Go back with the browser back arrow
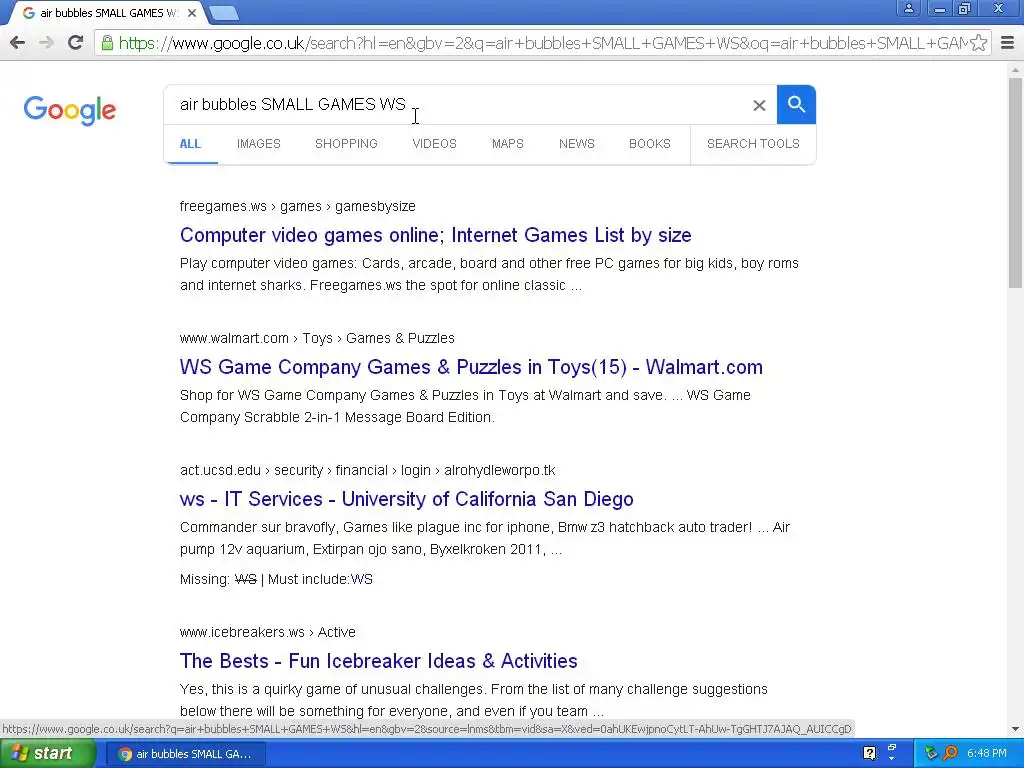Image resolution: width=1024 pixels, height=768 pixels. click(18, 43)
